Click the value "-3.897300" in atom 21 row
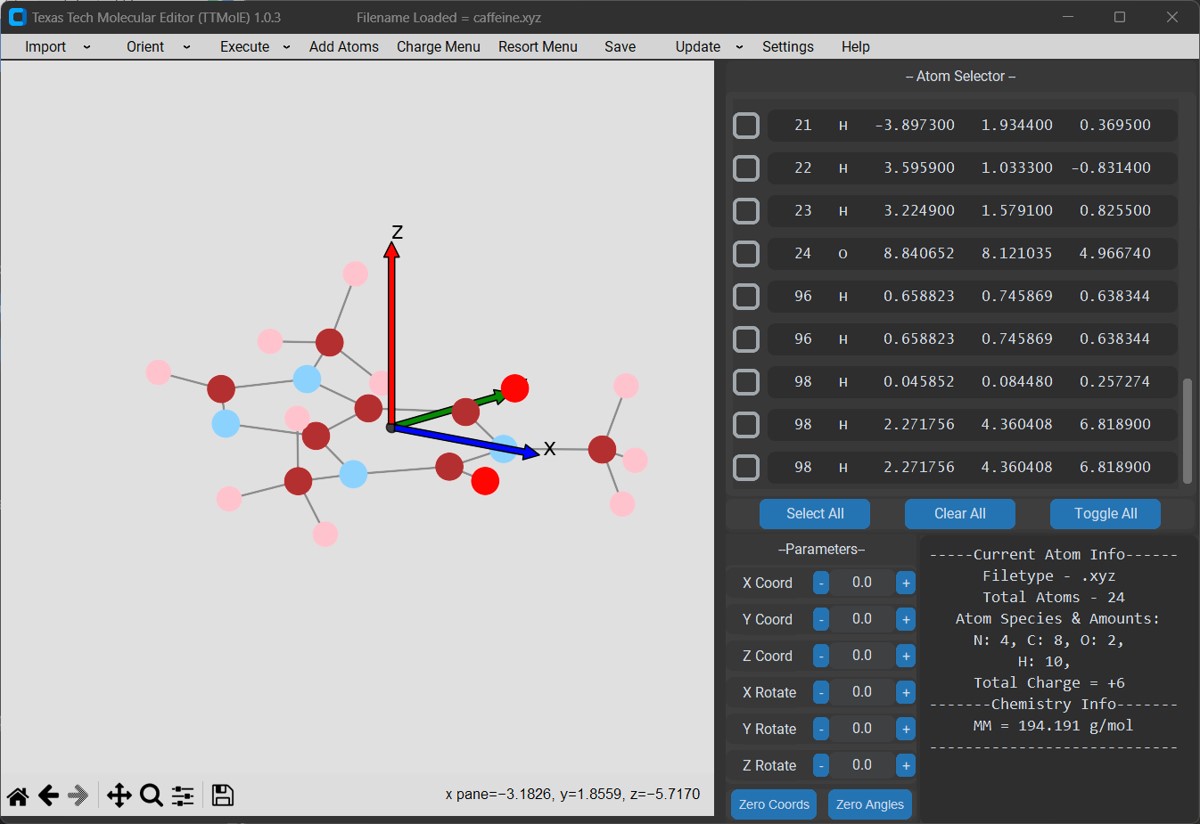 tap(915, 125)
